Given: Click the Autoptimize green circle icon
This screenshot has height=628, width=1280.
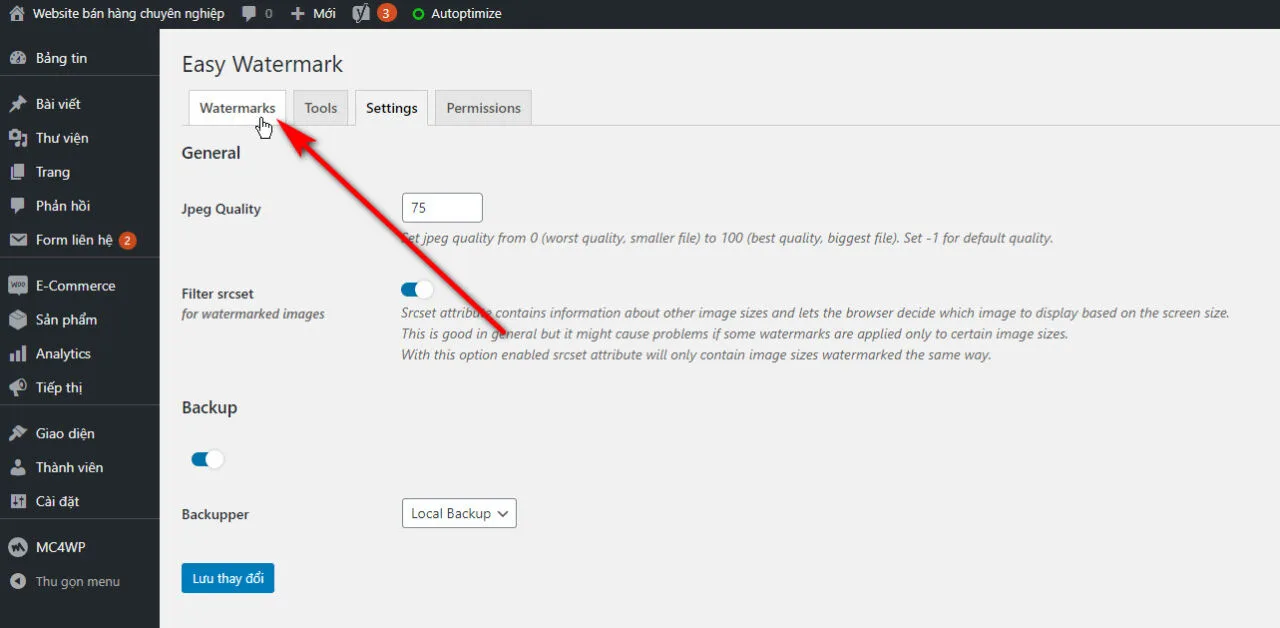Looking at the screenshot, I should (418, 14).
